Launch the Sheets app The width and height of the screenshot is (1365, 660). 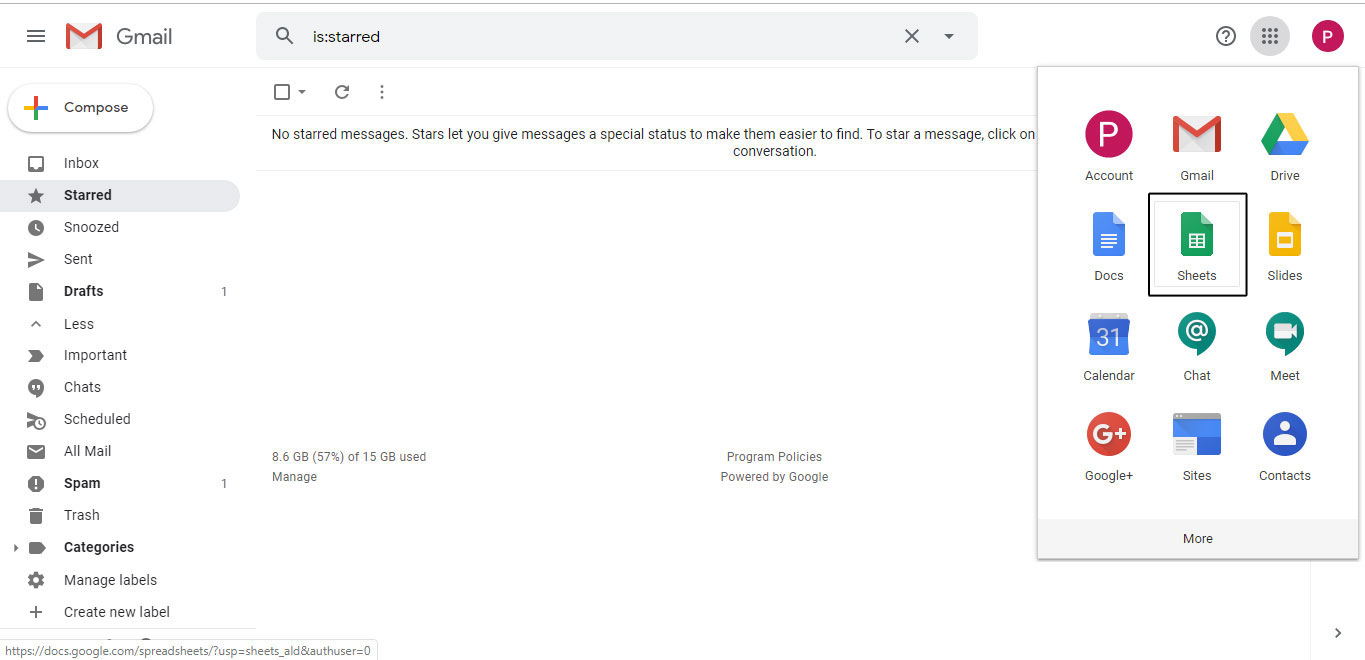(x=1197, y=245)
